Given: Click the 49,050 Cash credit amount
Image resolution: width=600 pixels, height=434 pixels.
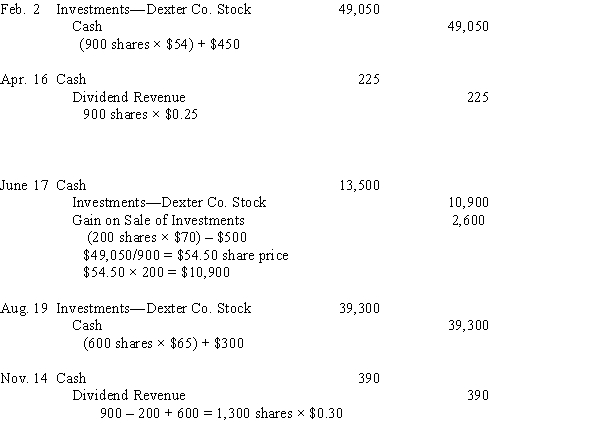Looking at the screenshot, I should point(468,26).
